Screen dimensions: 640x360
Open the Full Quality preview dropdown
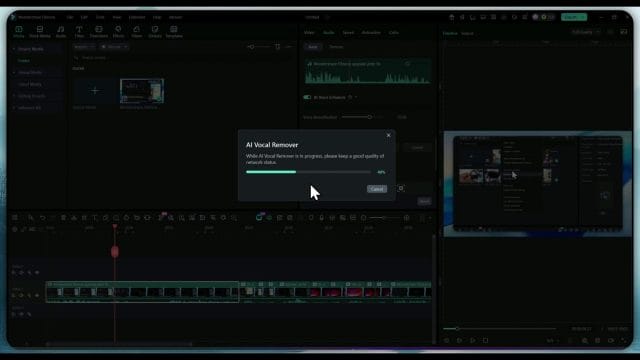pyautogui.click(x=586, y=32)
